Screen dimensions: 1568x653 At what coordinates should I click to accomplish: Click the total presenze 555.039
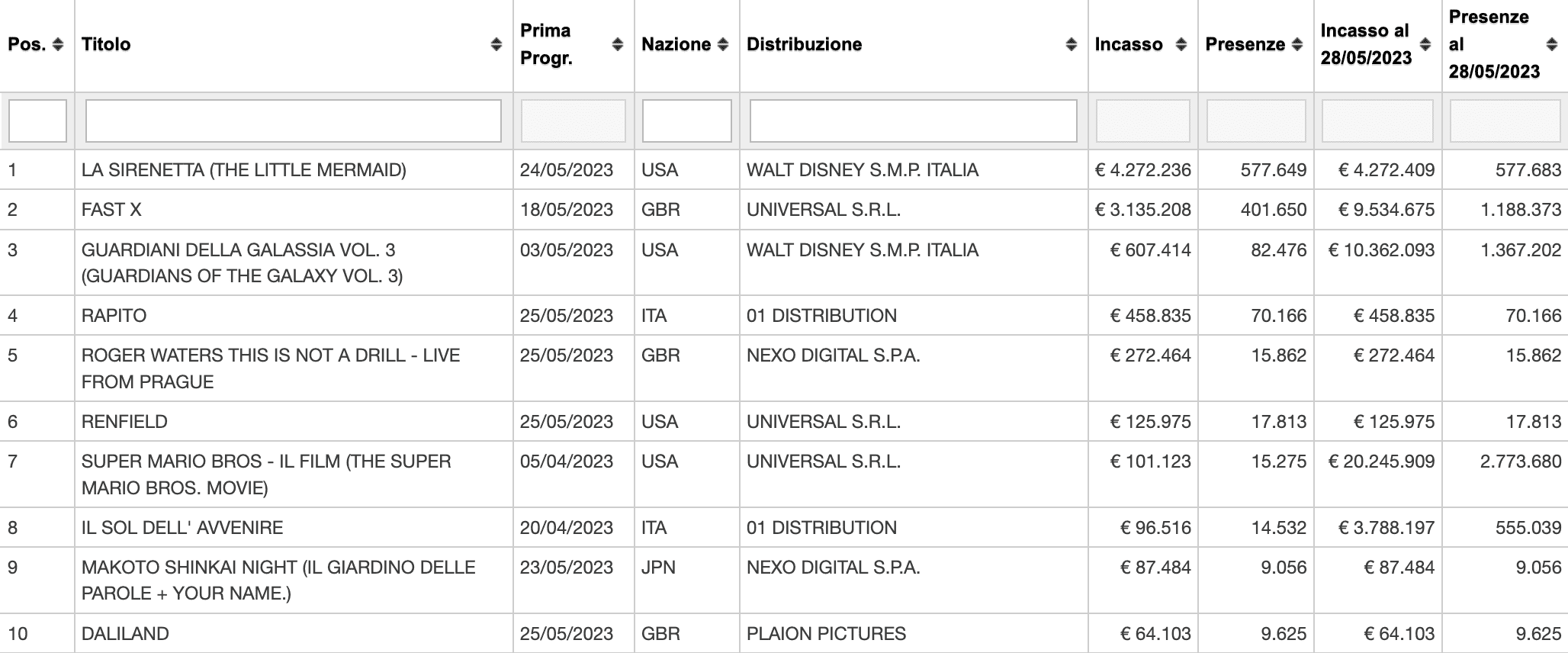(x=1528, y=527)
